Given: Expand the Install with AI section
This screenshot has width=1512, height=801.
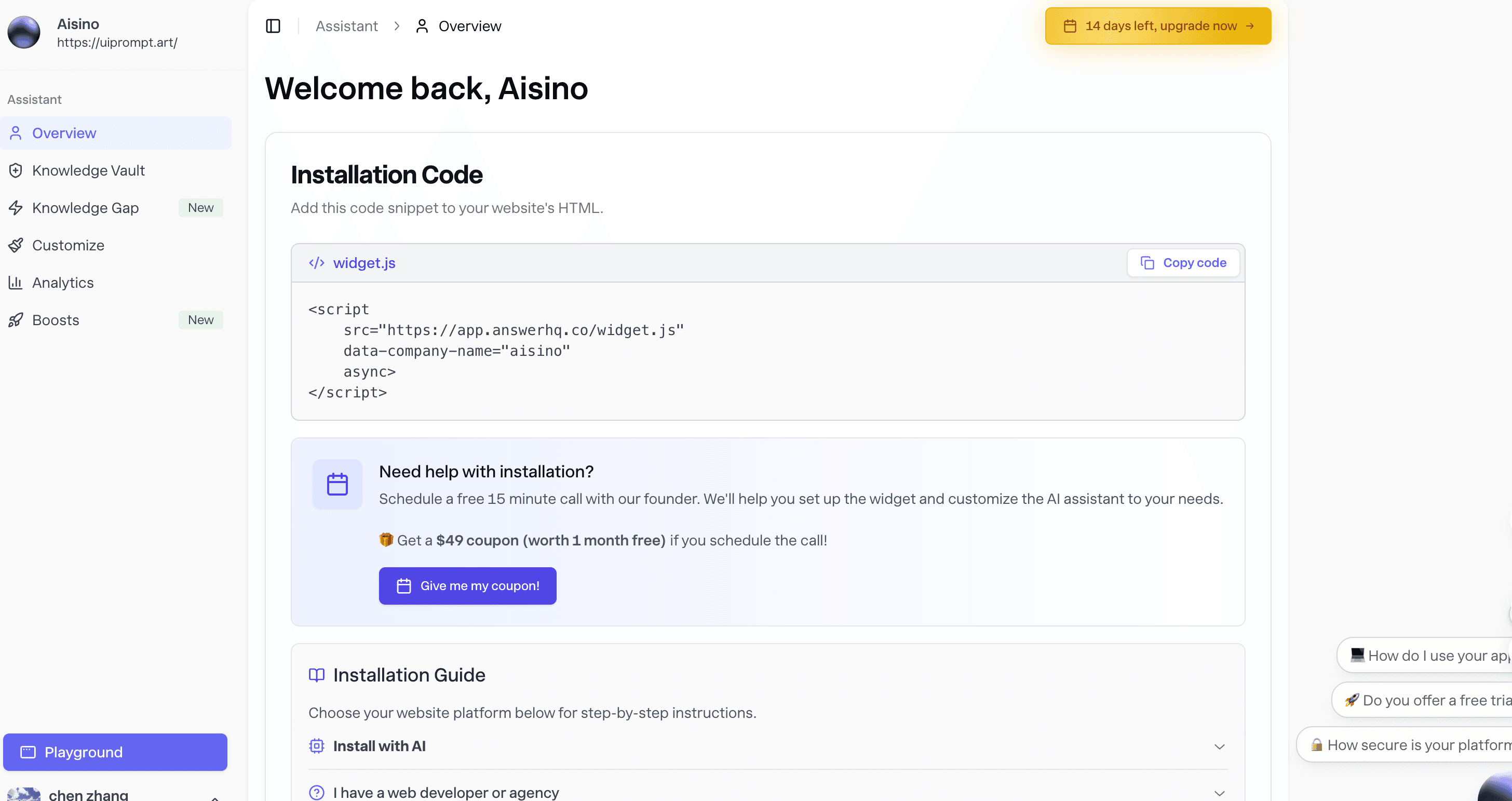Looking at the screenshot, I should [x=768, y=746].
